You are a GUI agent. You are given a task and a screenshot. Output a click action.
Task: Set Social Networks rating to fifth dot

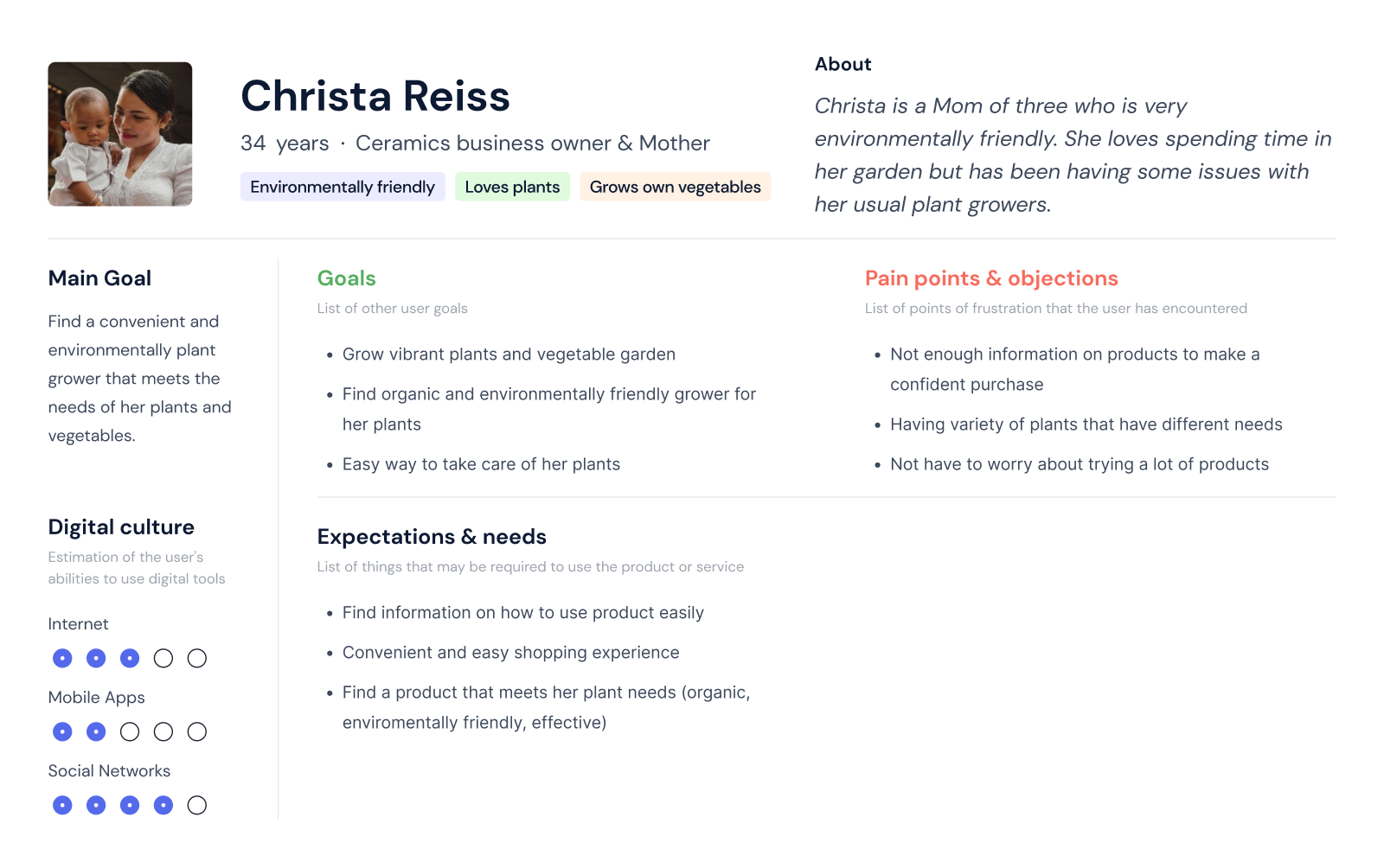point(197,806)
